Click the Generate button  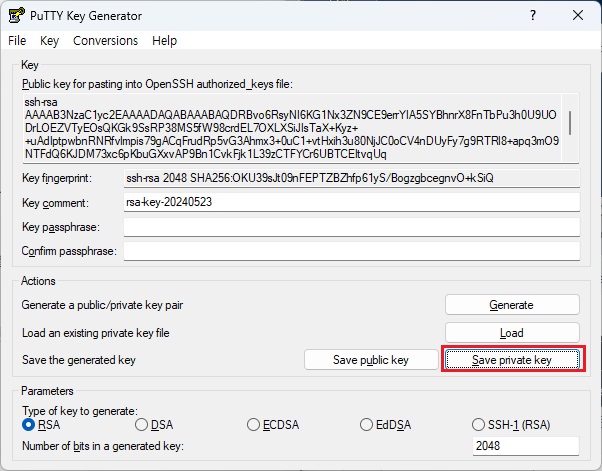pos(512,305)
